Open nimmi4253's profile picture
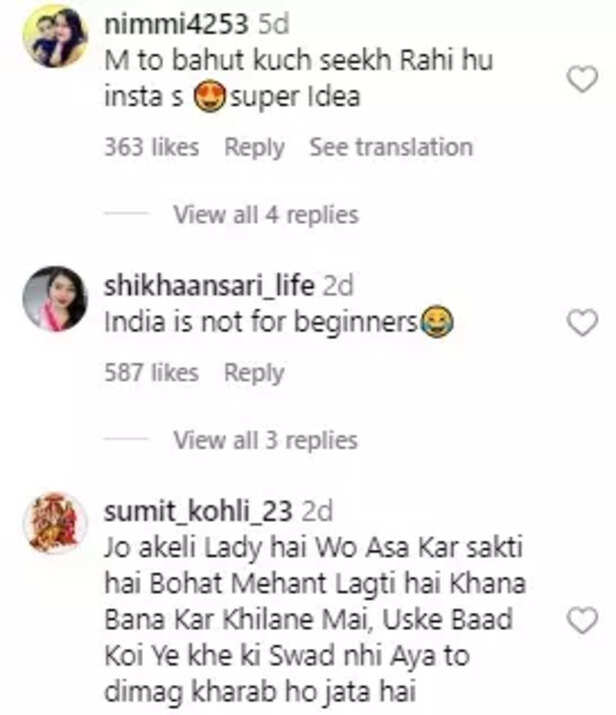616x715 pixels. click(55, 37)
